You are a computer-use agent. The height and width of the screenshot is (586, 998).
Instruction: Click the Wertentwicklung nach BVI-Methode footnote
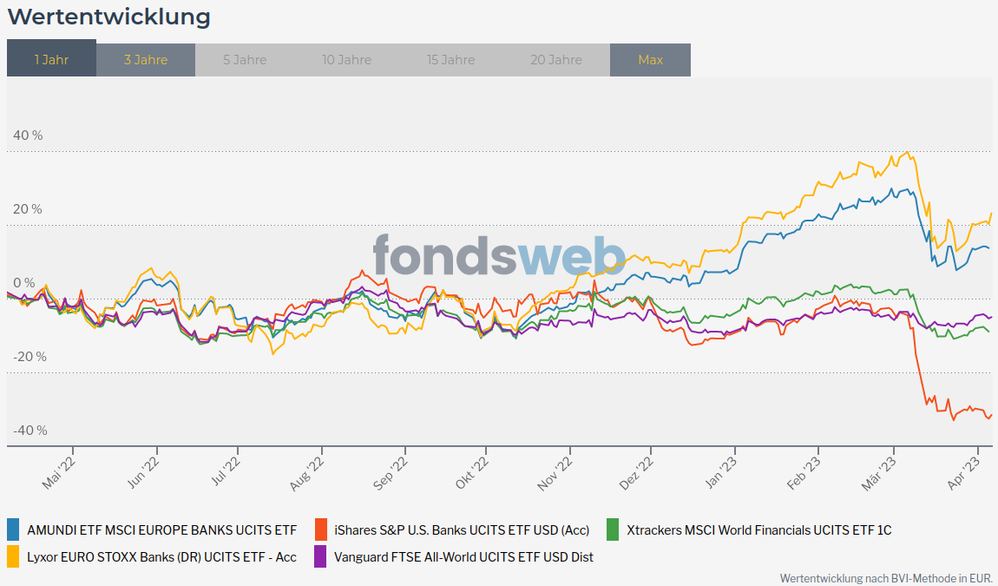tap(885, 578)
